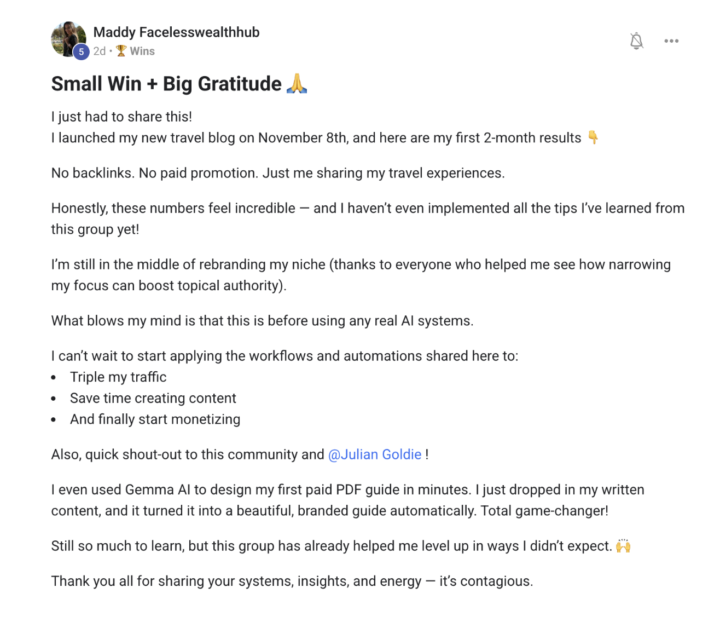Click the level 5 badge on the avatar

[80, 52]
